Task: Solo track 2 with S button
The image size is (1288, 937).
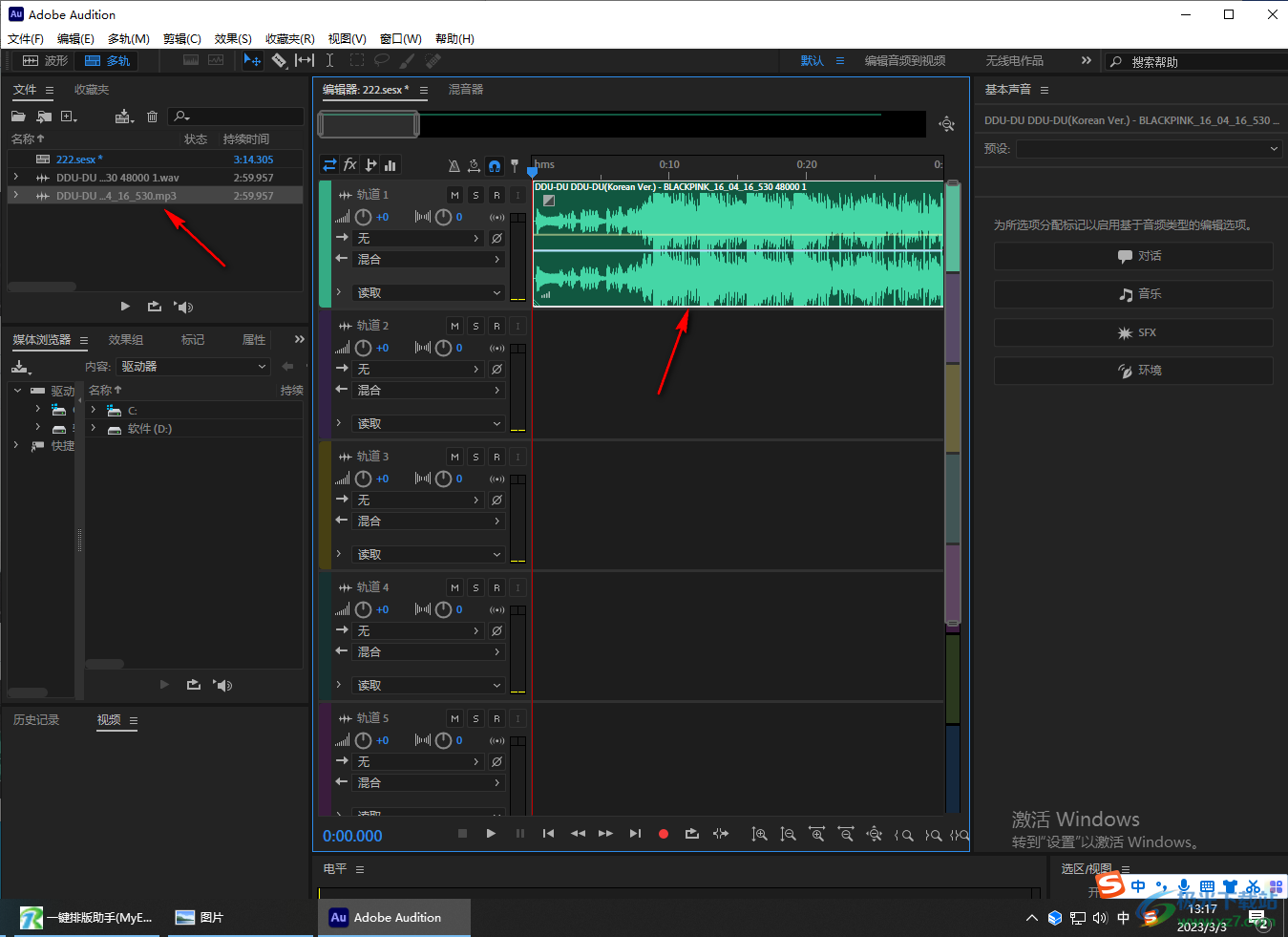Action: (x=475, y=326)
